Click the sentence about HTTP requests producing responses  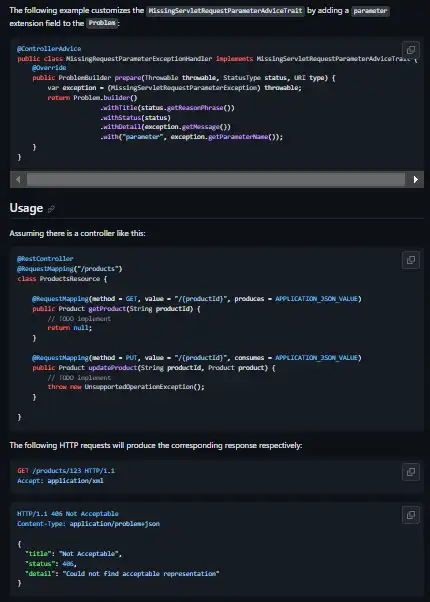[x=156, y=445]
